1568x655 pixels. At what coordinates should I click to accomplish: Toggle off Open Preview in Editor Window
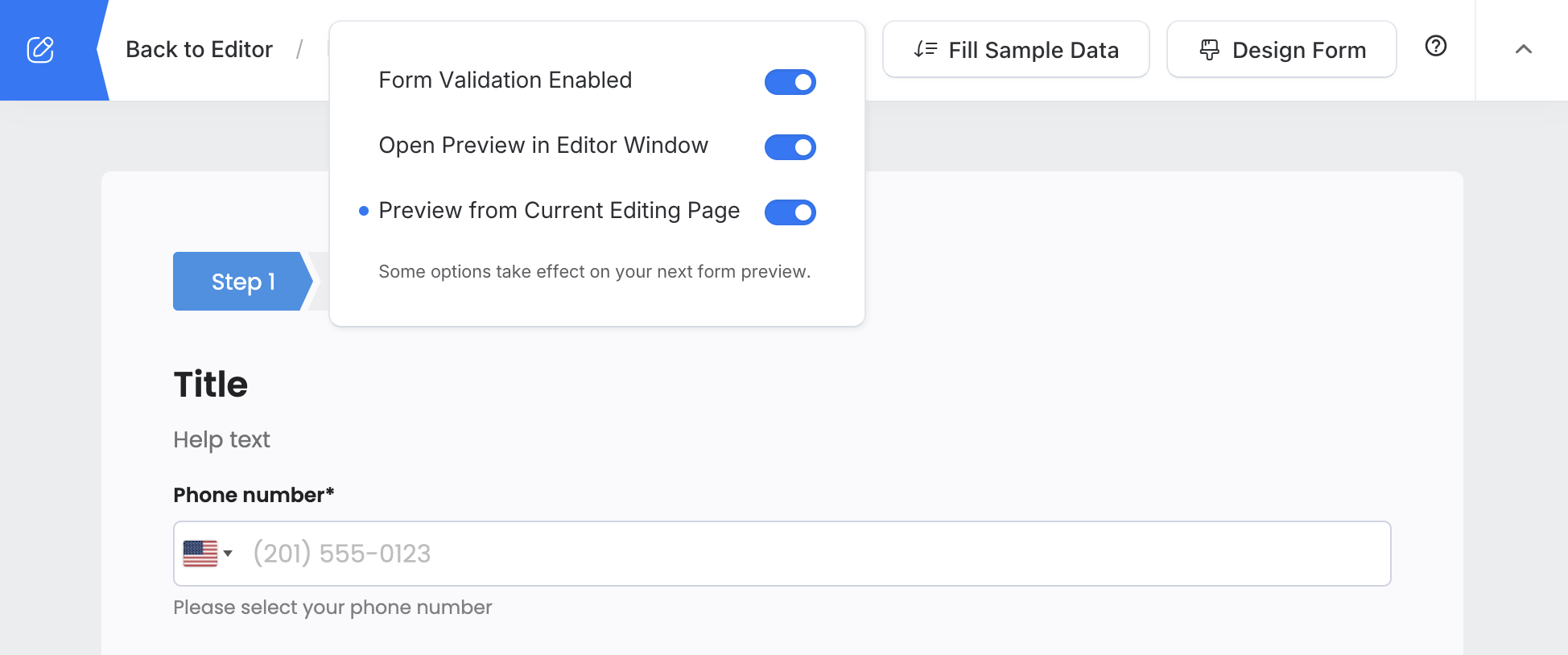[790, 147]
